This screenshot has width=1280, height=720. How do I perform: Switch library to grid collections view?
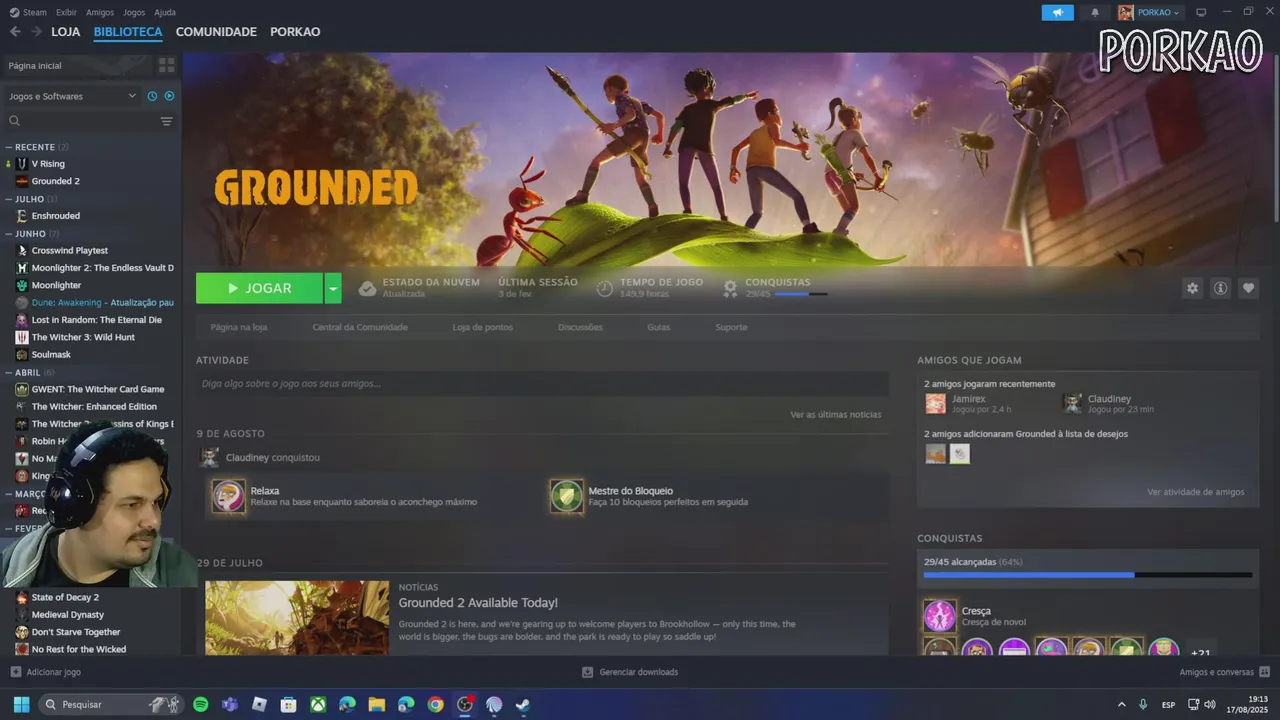[167, 65]
